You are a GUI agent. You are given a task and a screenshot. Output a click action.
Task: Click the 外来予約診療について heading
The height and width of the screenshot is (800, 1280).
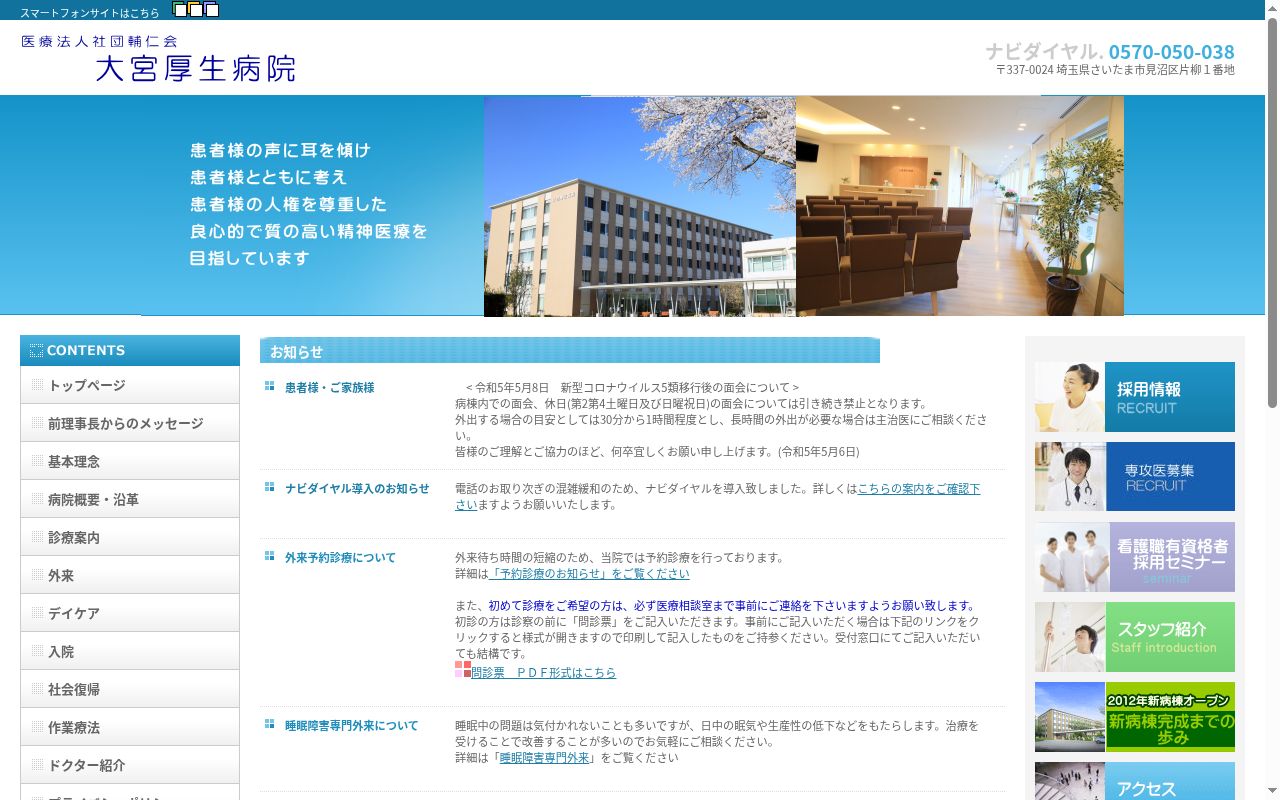point(340,558)
